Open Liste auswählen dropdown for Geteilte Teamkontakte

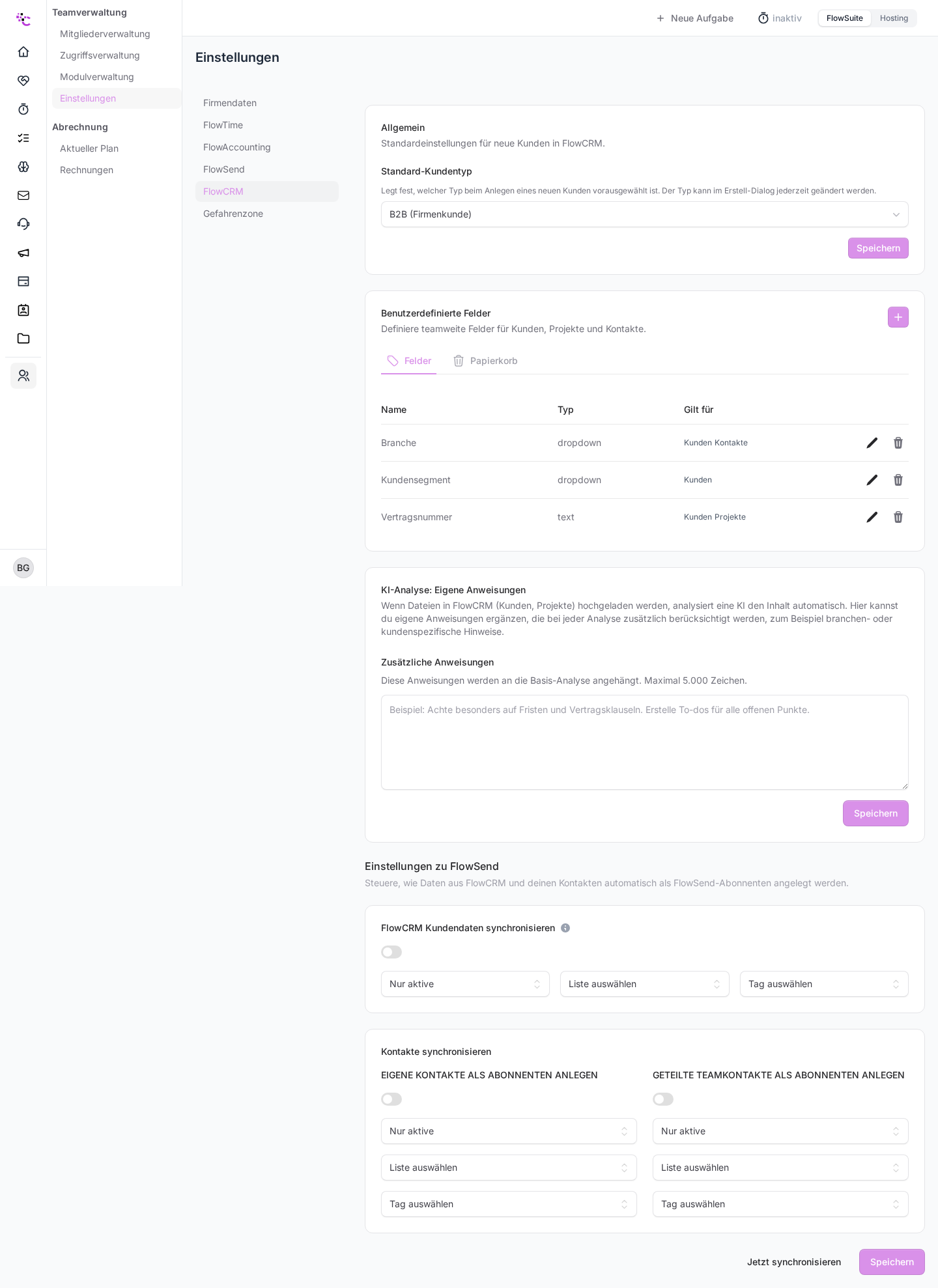(780, 1168)
